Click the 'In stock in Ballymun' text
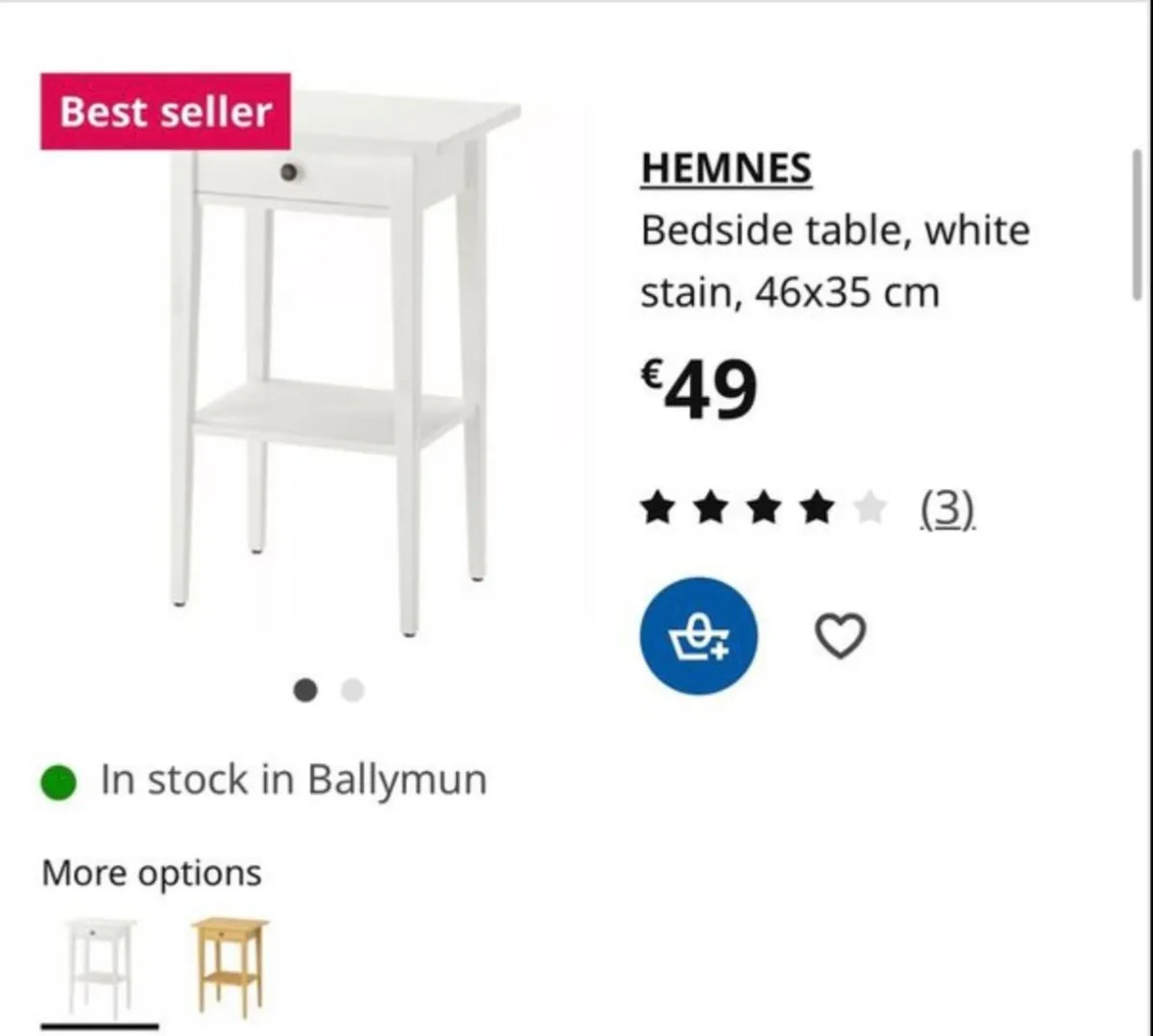This screenshot has width=1153, height=1036. pyautogui.click(x=294, y=780)
